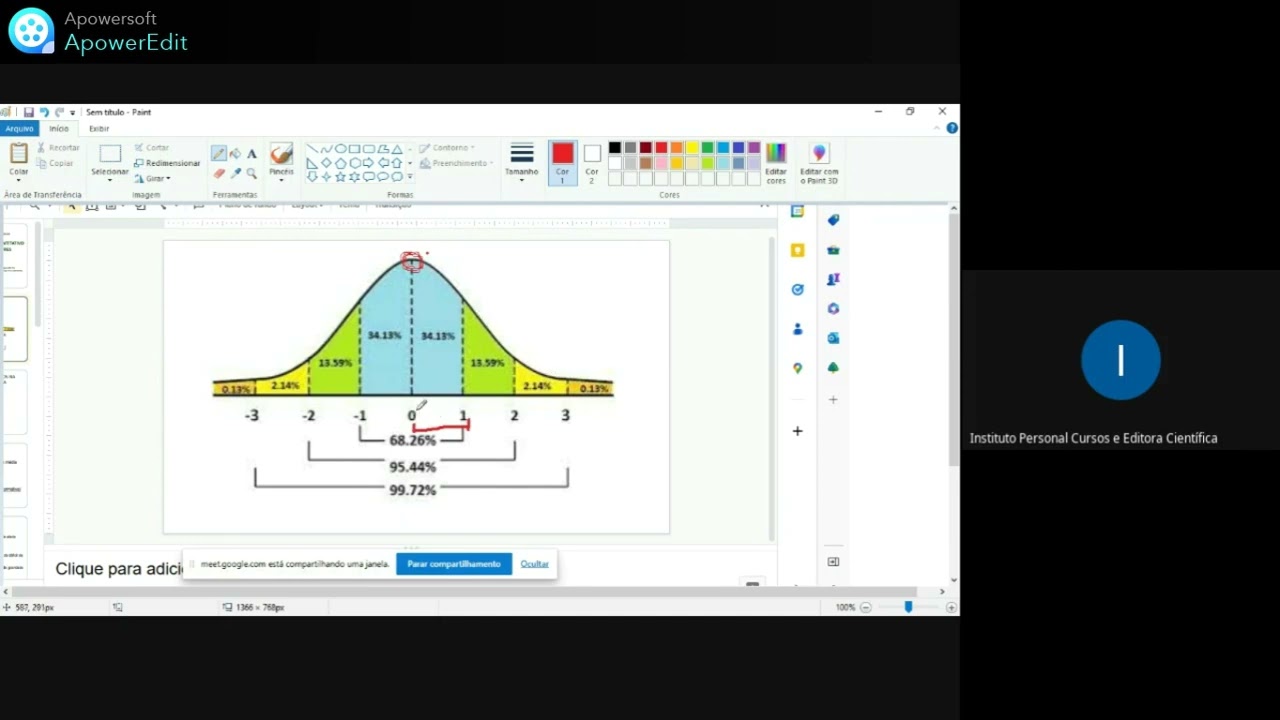This screenshot has height=720, width=1280.
Task: Click the black plus add-on icon in side panel
Action: [797, 431]
